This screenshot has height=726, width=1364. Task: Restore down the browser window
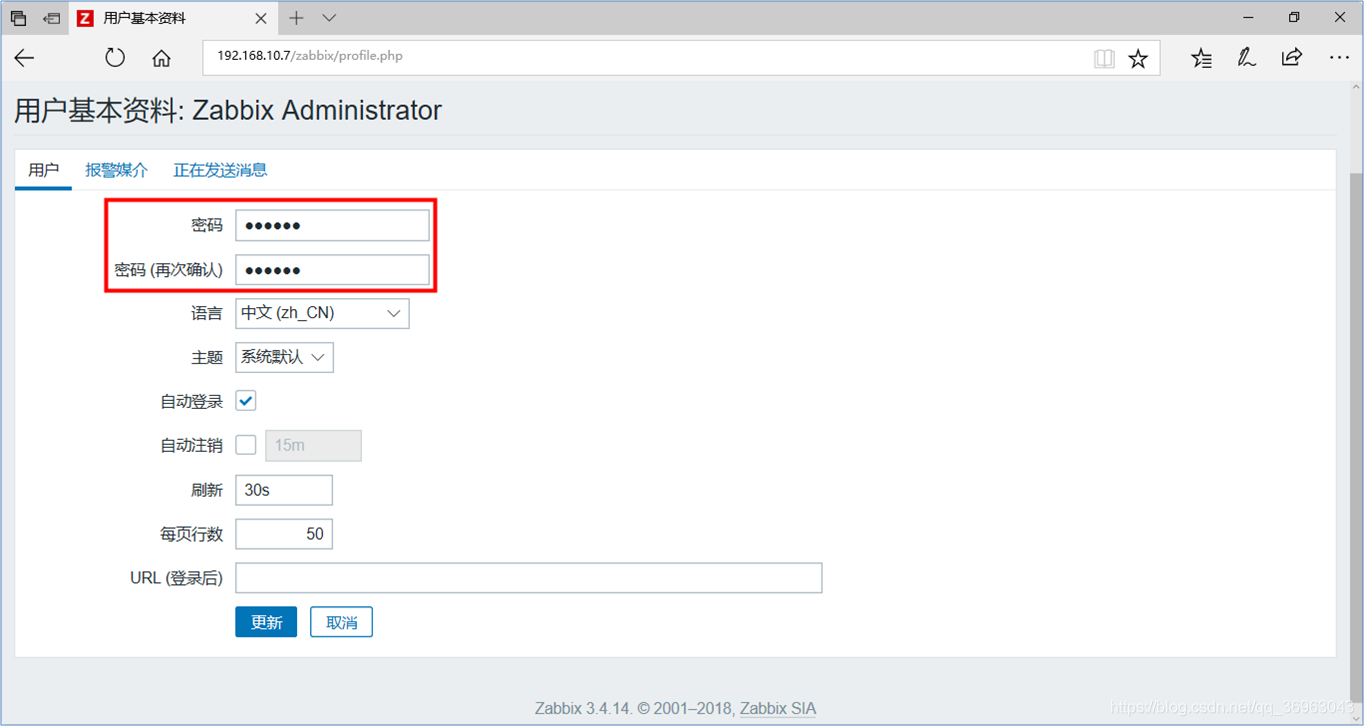tap(1295, 18)
